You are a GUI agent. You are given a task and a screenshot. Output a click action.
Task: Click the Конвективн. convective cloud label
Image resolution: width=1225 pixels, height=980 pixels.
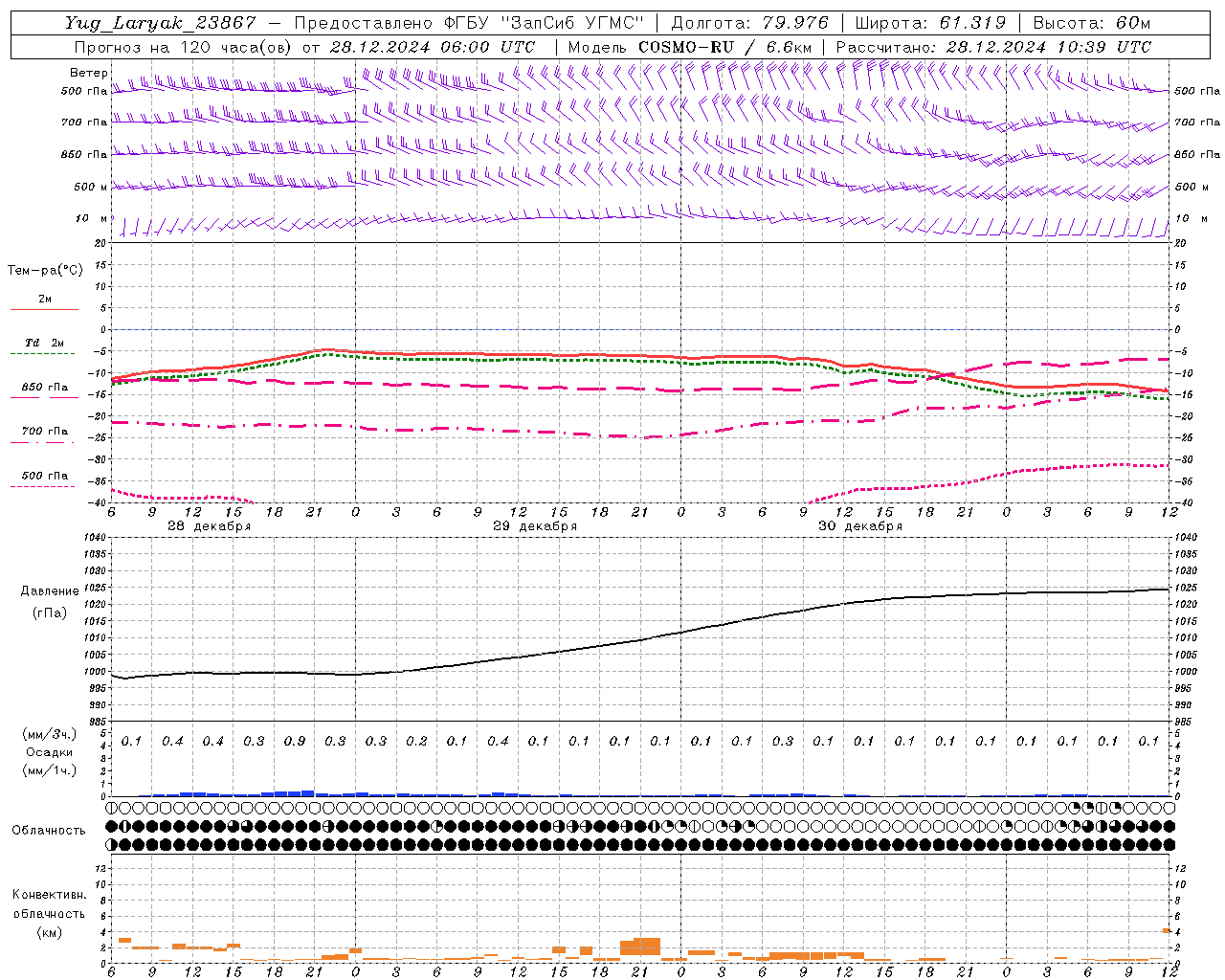[49, 895]
